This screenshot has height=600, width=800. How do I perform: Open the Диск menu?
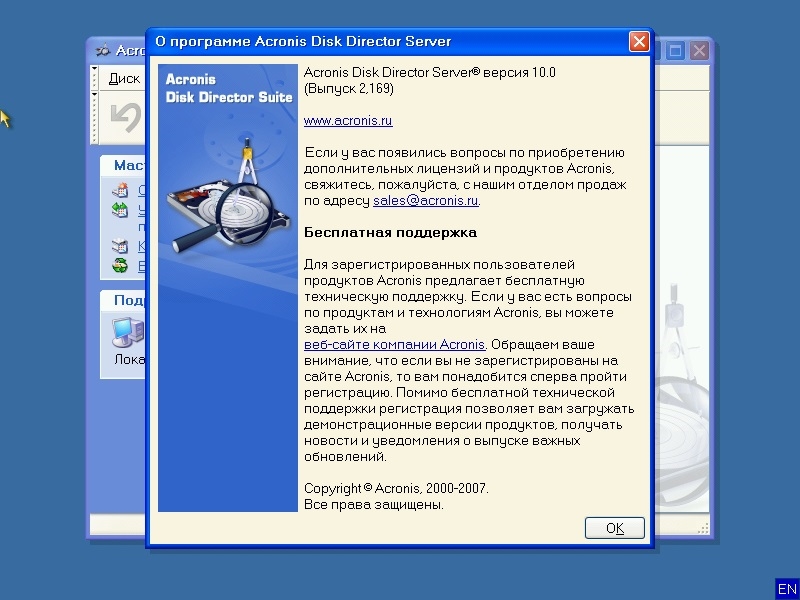pyautogui.click(x=124, y=78)
